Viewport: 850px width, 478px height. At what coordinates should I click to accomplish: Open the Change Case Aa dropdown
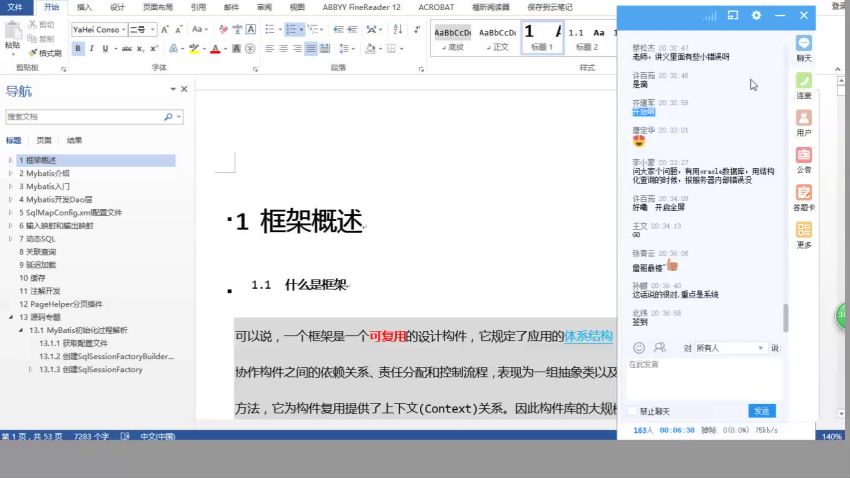click(199, 29)
